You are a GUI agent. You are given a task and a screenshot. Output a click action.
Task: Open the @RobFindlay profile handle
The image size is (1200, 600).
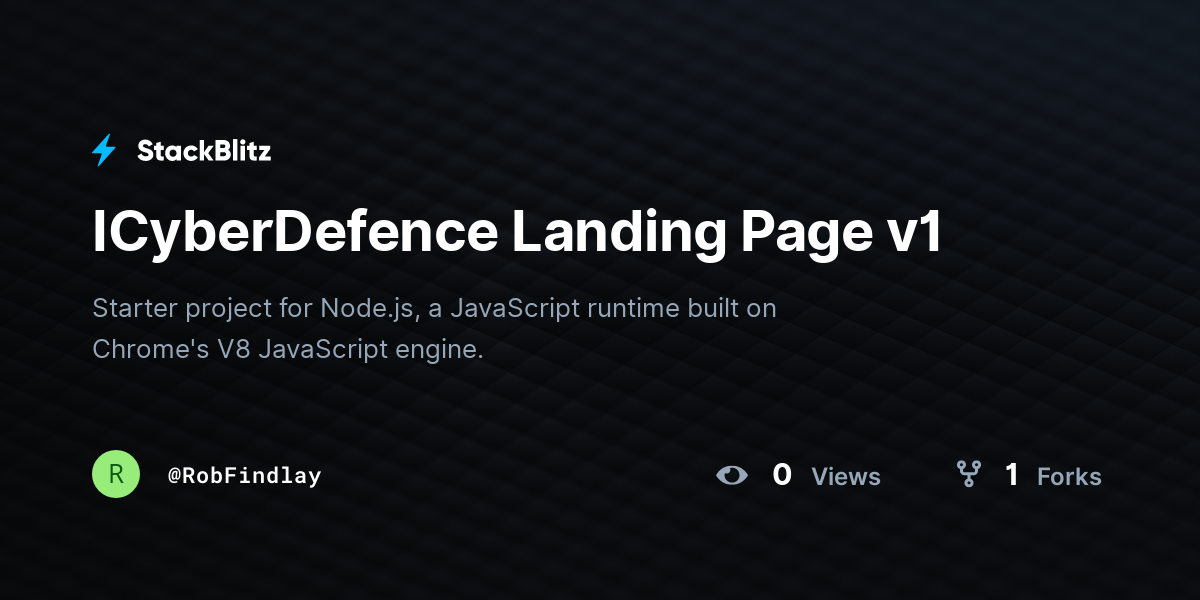coord(245,476)
